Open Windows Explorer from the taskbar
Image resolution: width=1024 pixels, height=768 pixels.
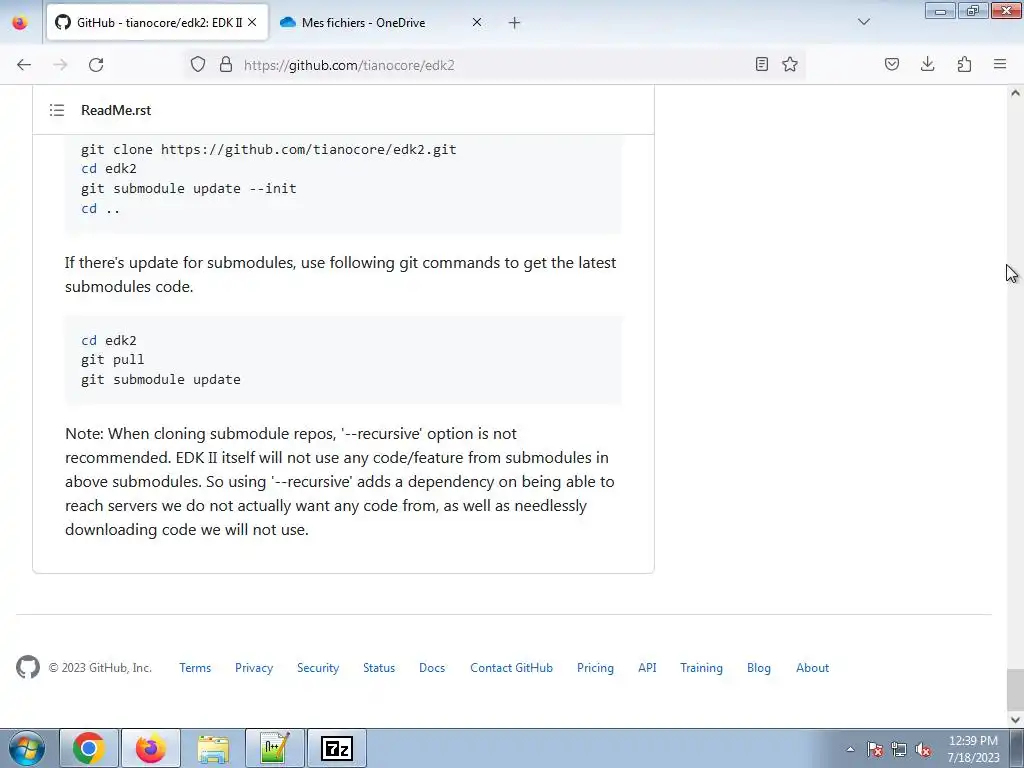(213, 748)
